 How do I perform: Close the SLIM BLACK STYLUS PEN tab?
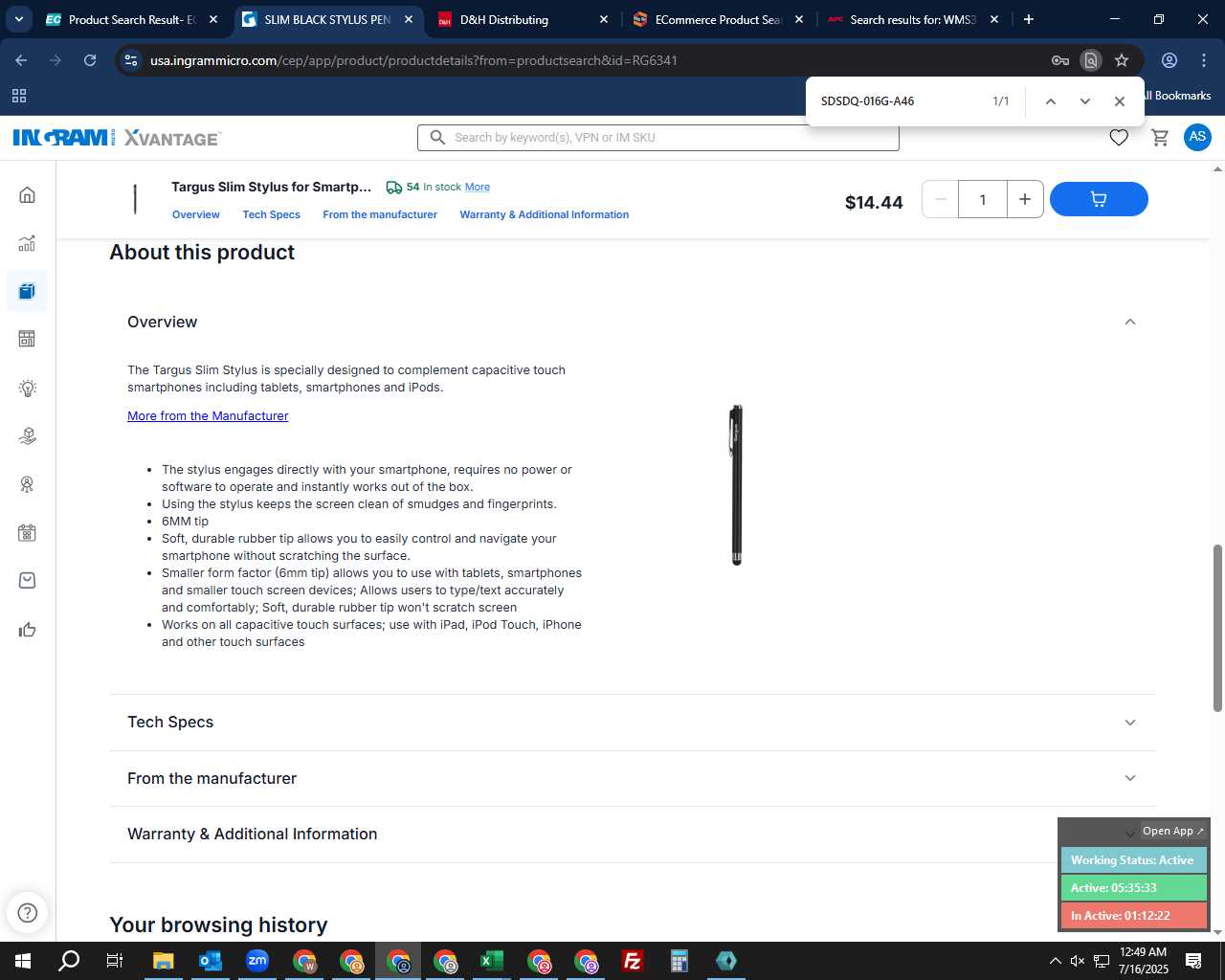click(409, 19)
